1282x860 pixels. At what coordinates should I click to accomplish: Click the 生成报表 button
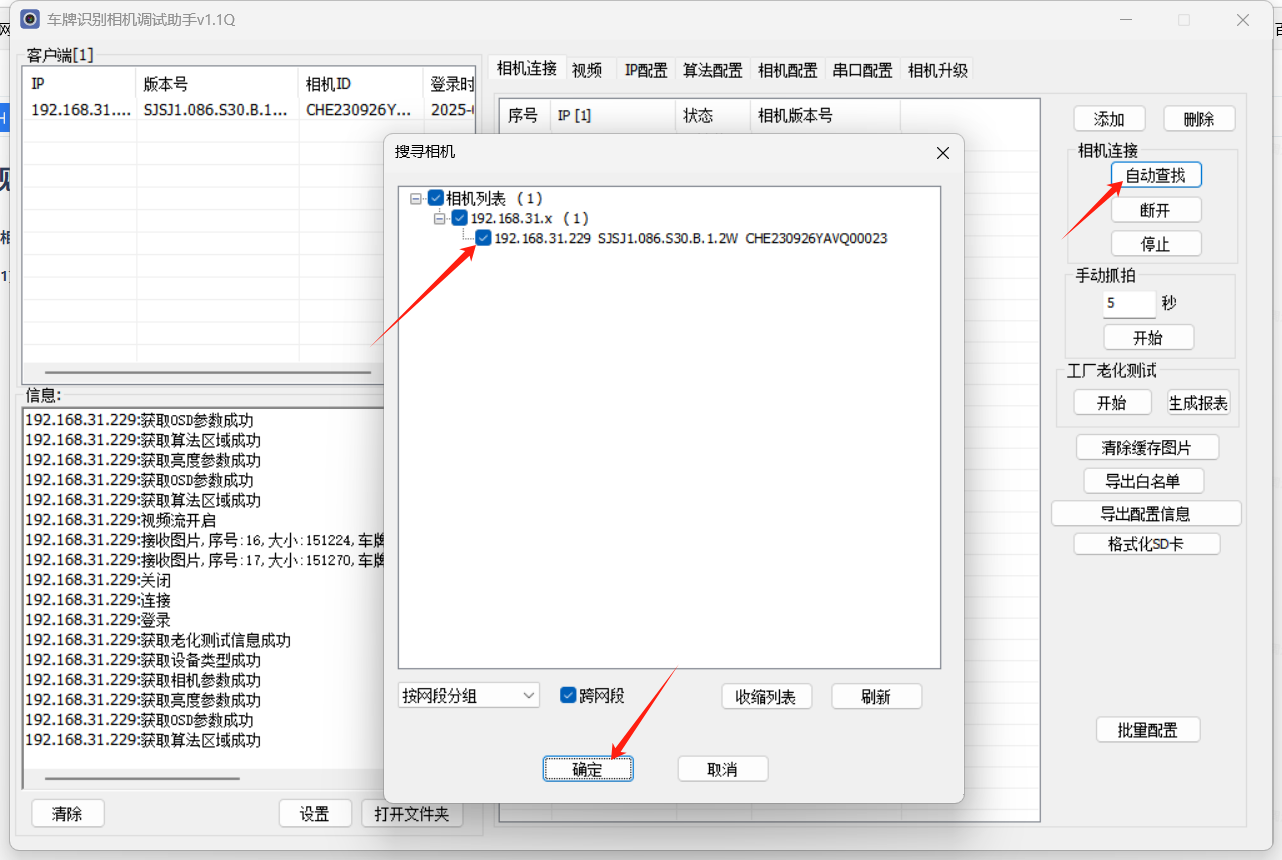[1199, 402]
